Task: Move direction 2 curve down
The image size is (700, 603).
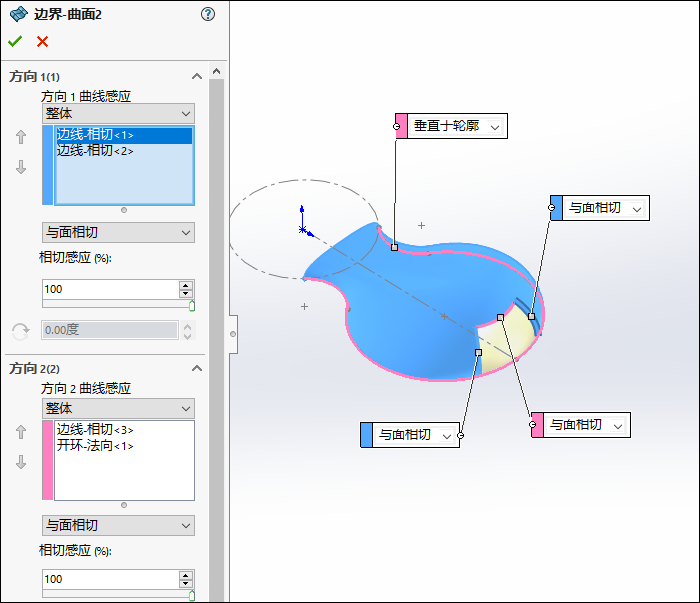Action: click(21, 462)
